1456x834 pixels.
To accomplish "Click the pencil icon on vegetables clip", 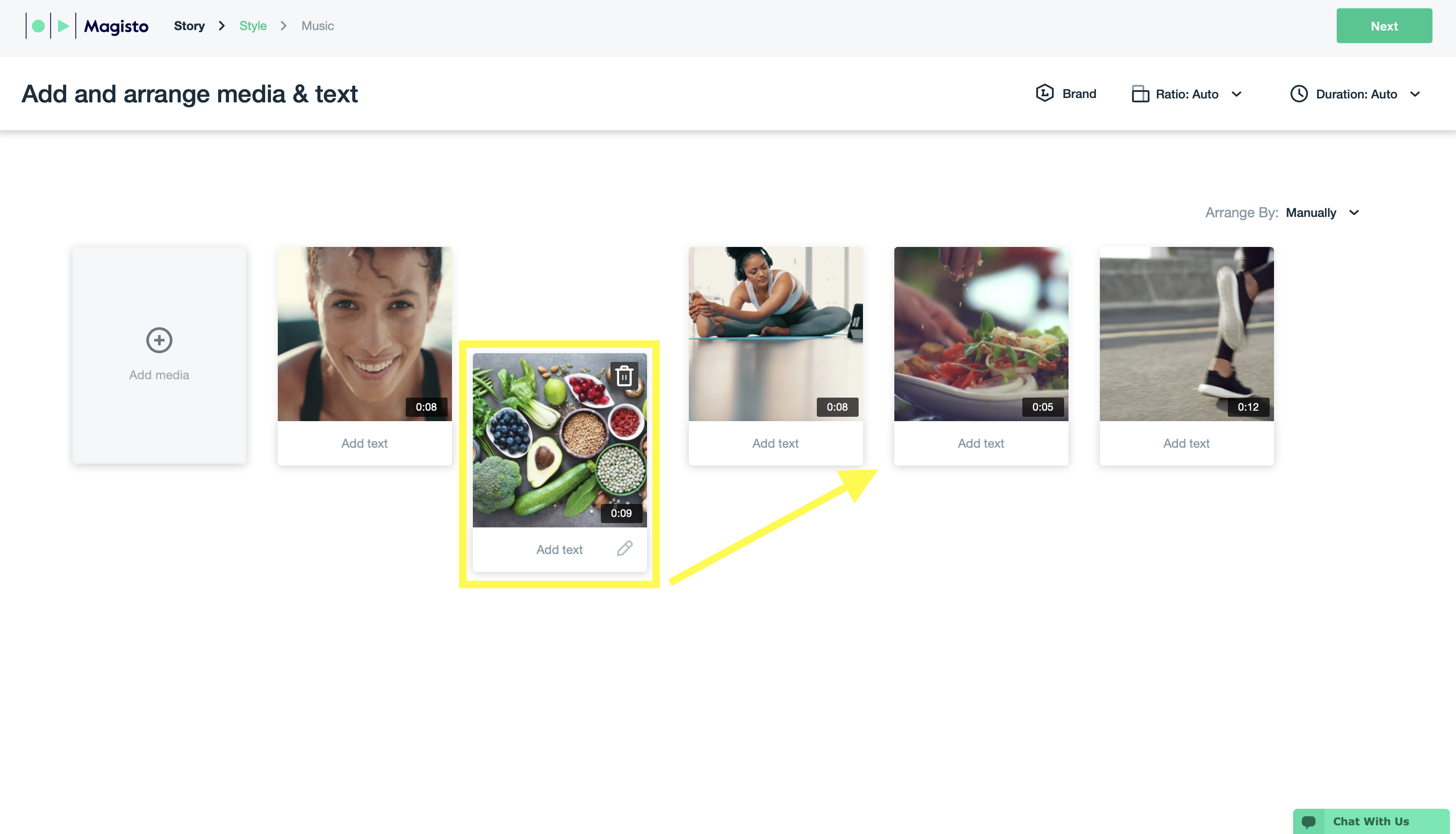I will coord(625,549).
